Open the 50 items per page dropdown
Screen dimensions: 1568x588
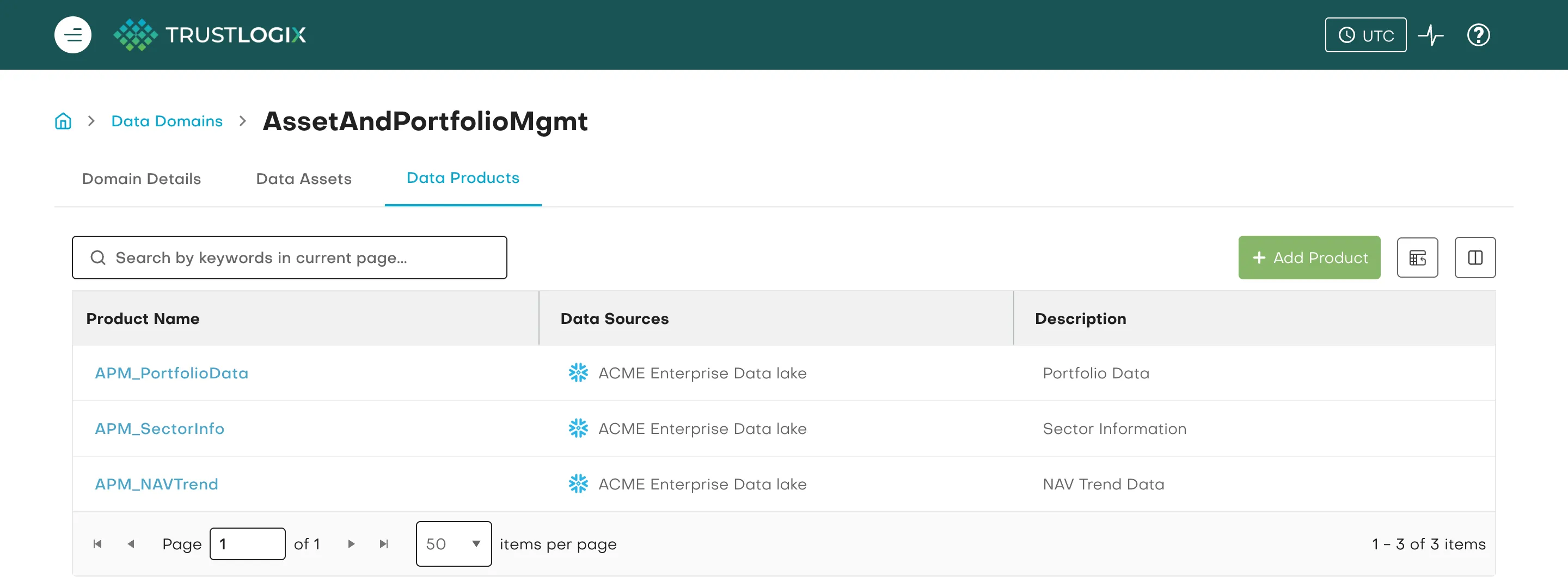tap(454, 543)
